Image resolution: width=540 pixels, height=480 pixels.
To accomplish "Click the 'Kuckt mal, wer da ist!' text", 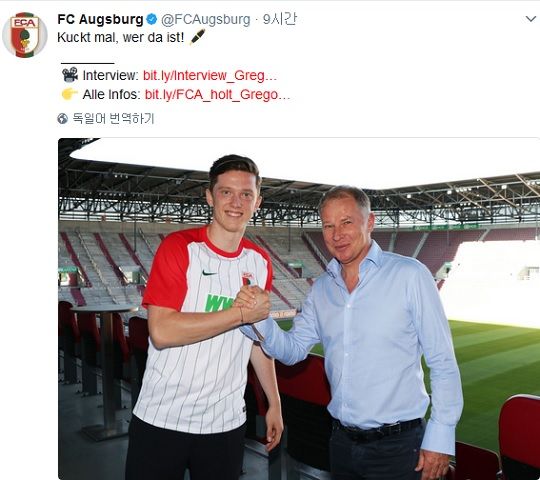I will click(x=121, y=37).
